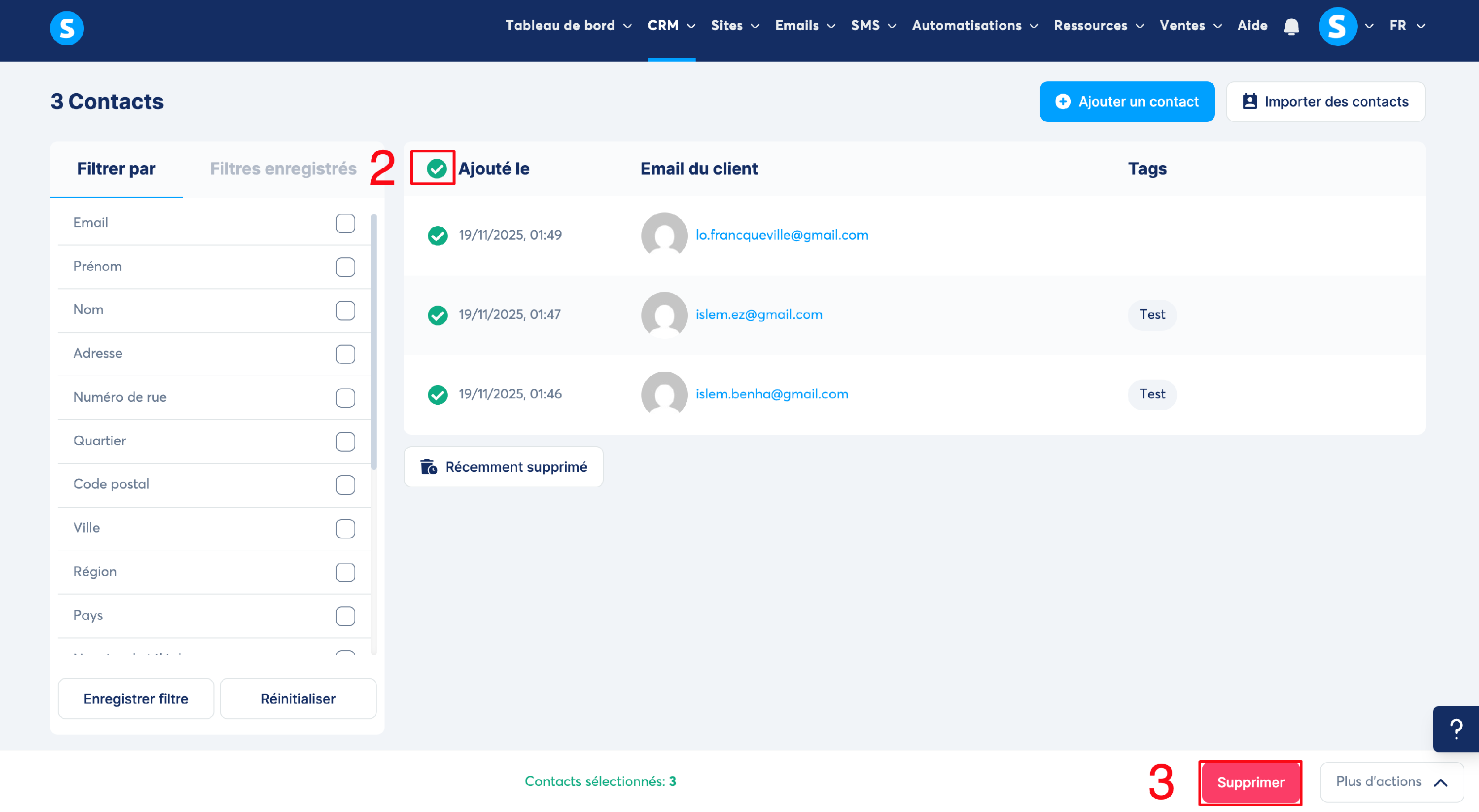
Task: Deselect the 01:47 contact row checkbox
Action: tap(437, 315)
